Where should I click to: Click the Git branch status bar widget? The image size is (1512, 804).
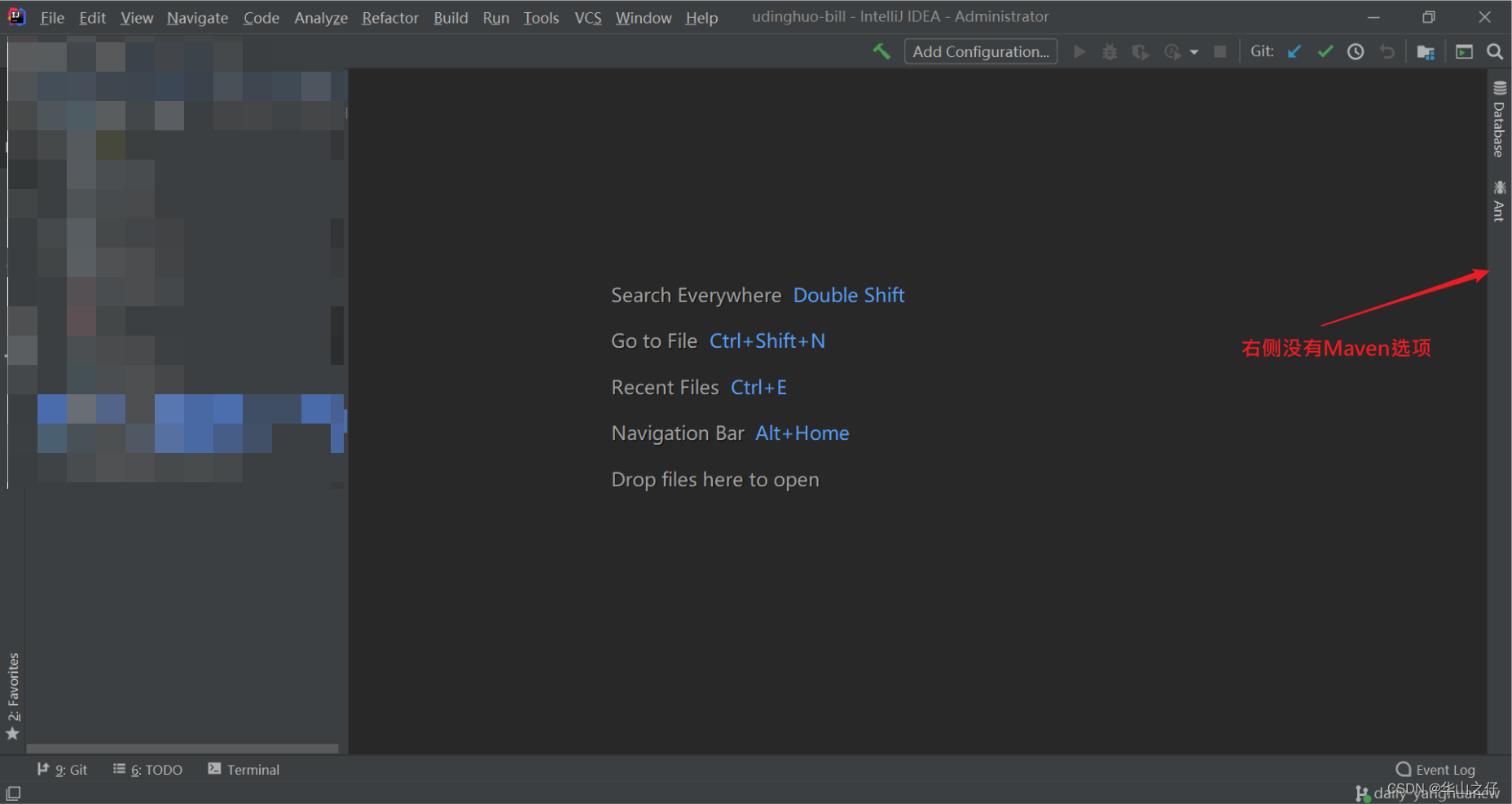pyautogui.click(x=1427, y=793)
